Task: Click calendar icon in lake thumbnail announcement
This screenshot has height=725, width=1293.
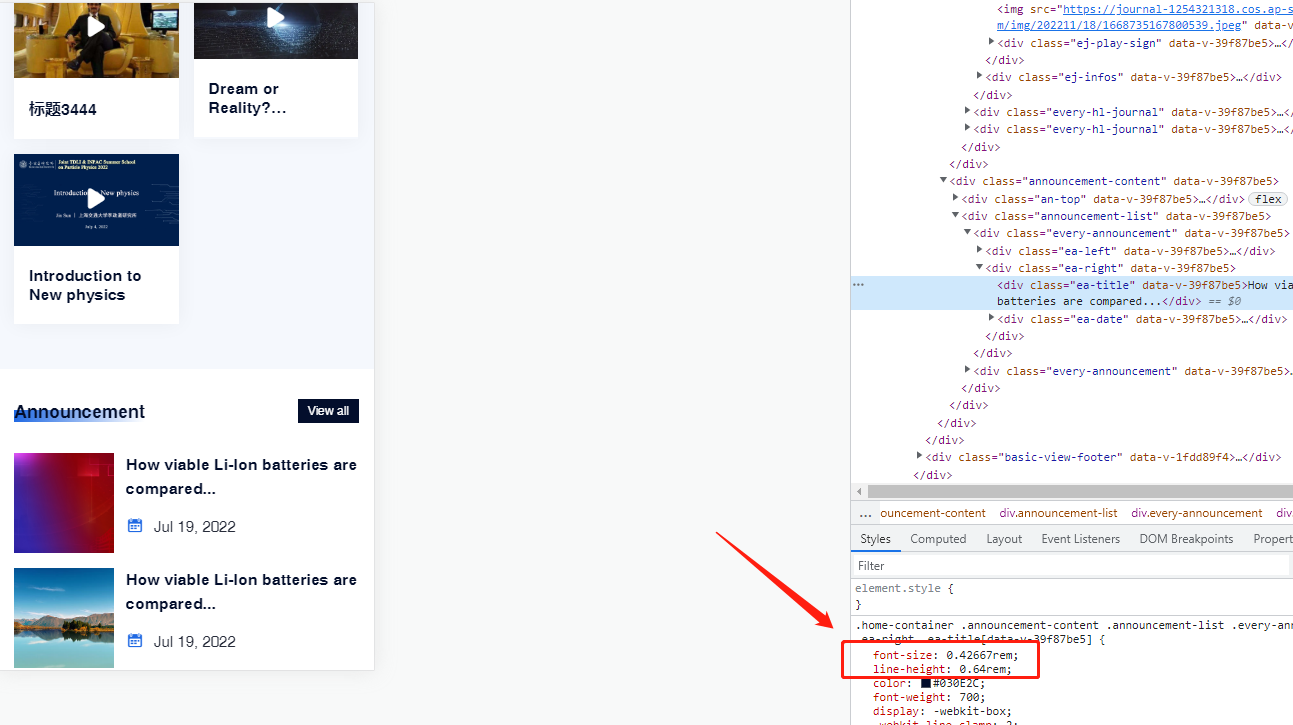Action: tap(136, 641)
